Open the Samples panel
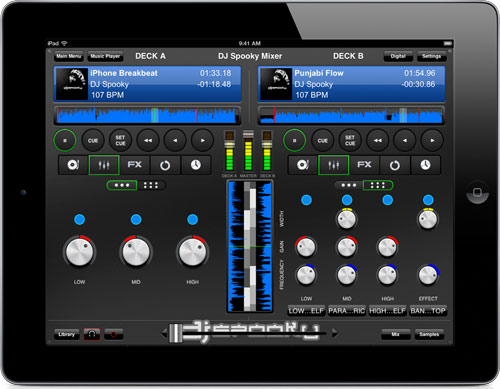 429,334
